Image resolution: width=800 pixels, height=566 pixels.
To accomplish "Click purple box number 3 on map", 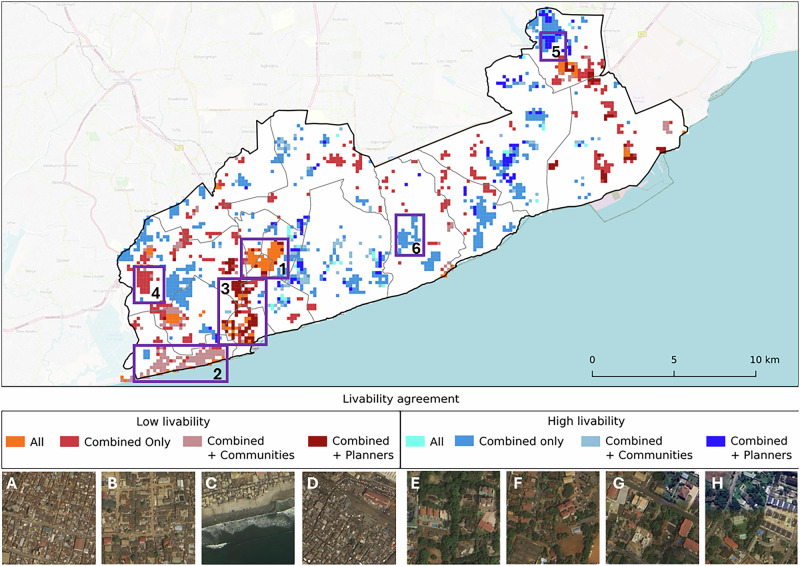I will (x=242, y=311).
